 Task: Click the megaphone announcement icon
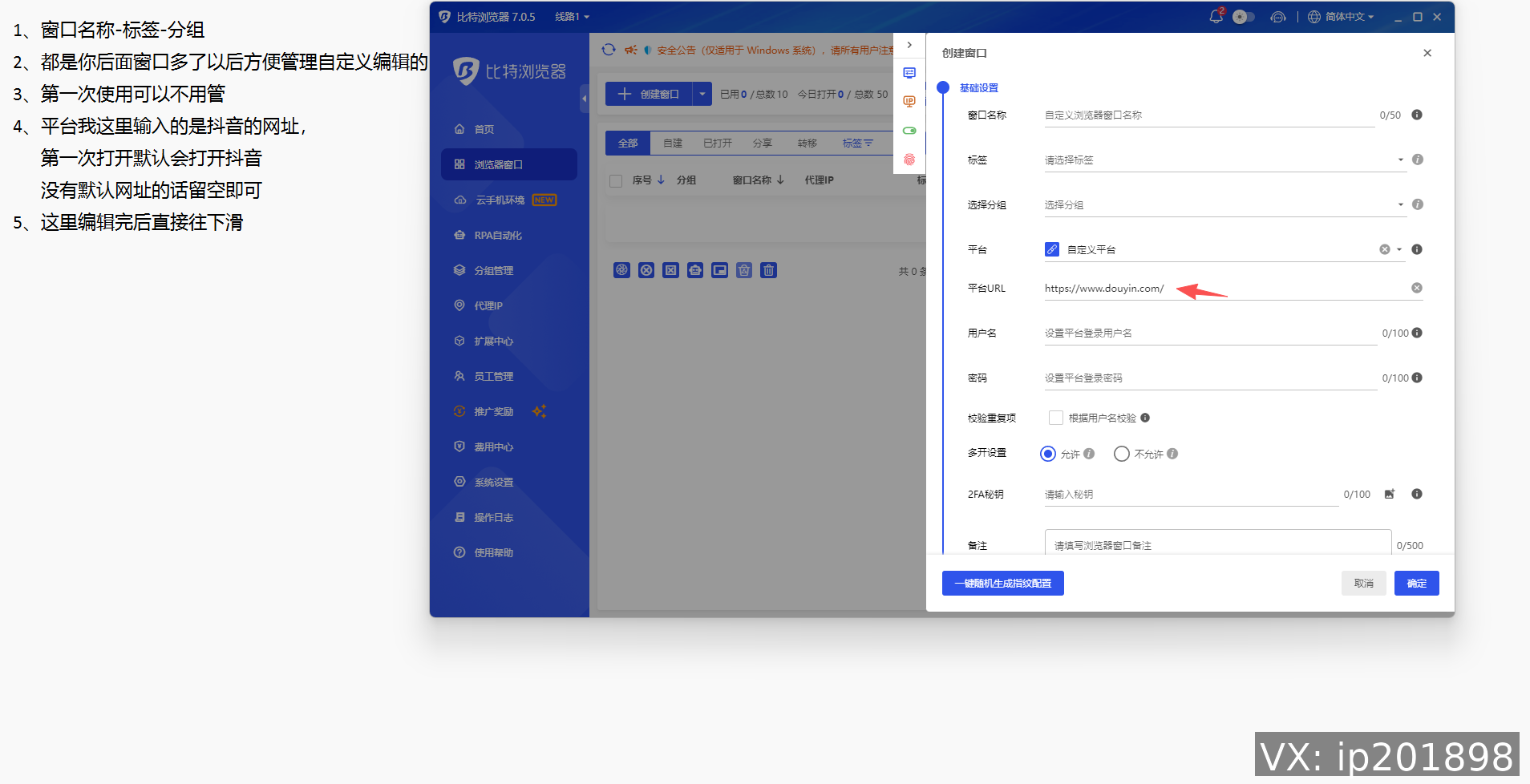(631, 50)
